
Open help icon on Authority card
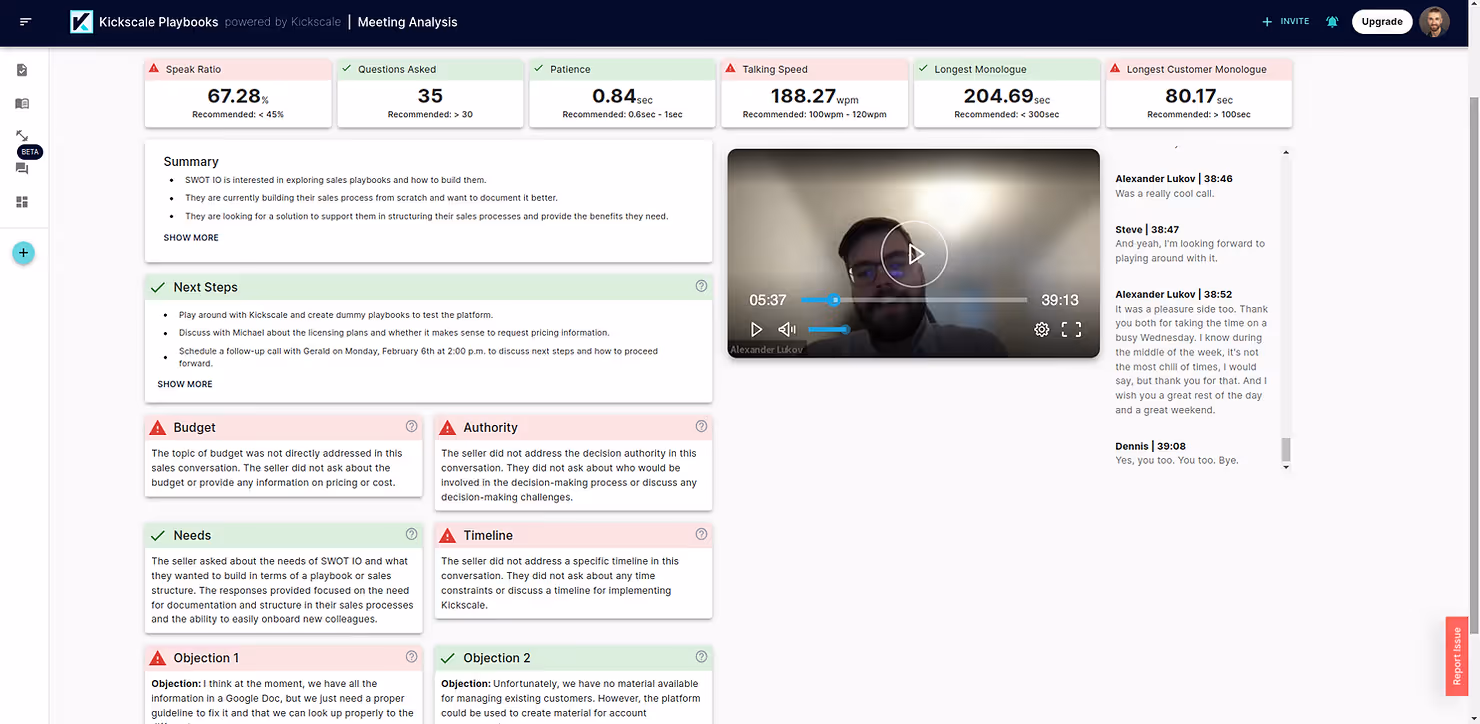pos(701,426)
